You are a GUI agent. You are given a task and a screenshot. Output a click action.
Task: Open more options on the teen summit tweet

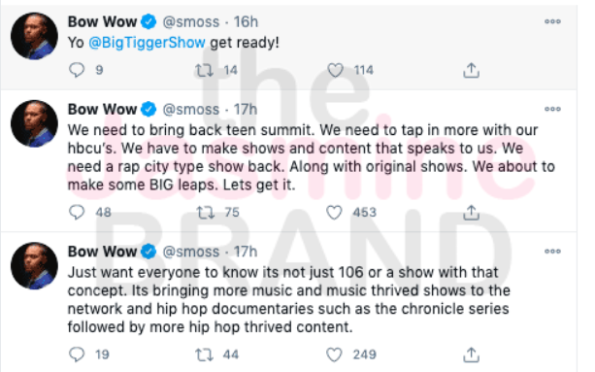tap(552, 109)
